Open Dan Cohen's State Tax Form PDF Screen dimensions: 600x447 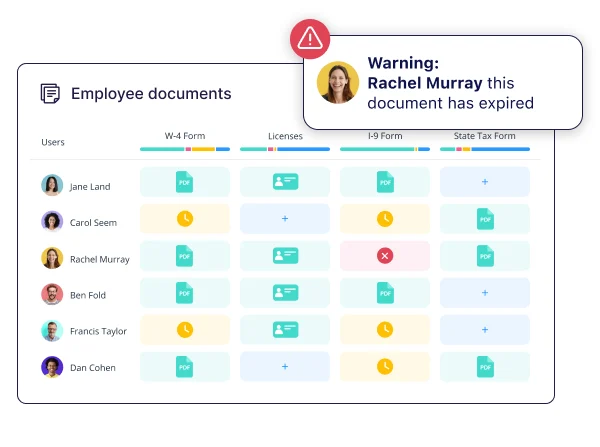(485, 367)
